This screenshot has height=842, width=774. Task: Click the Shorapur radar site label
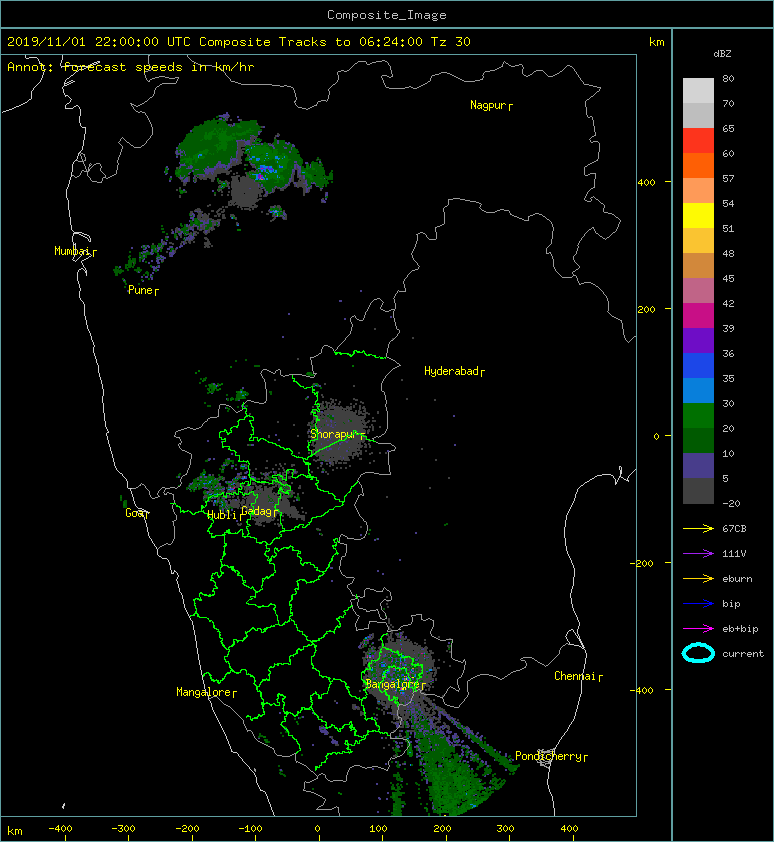click(x=337, y=434)
